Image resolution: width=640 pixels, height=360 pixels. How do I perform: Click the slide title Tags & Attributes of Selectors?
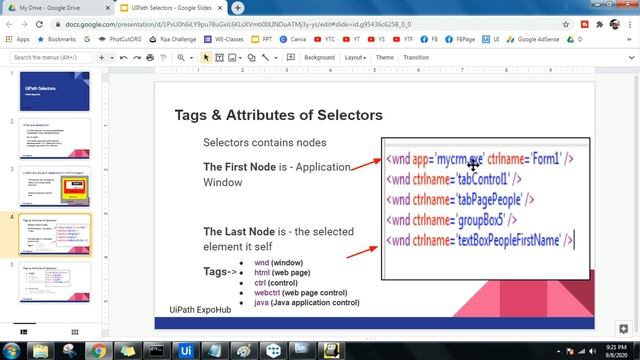[x=279, y=115]
